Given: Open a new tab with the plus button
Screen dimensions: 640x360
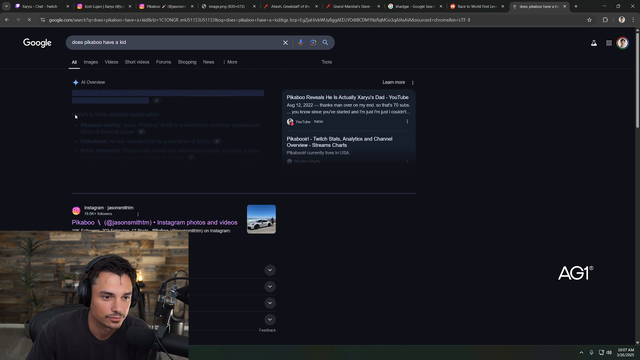Looking at the screenshot, I should (576, 6).
